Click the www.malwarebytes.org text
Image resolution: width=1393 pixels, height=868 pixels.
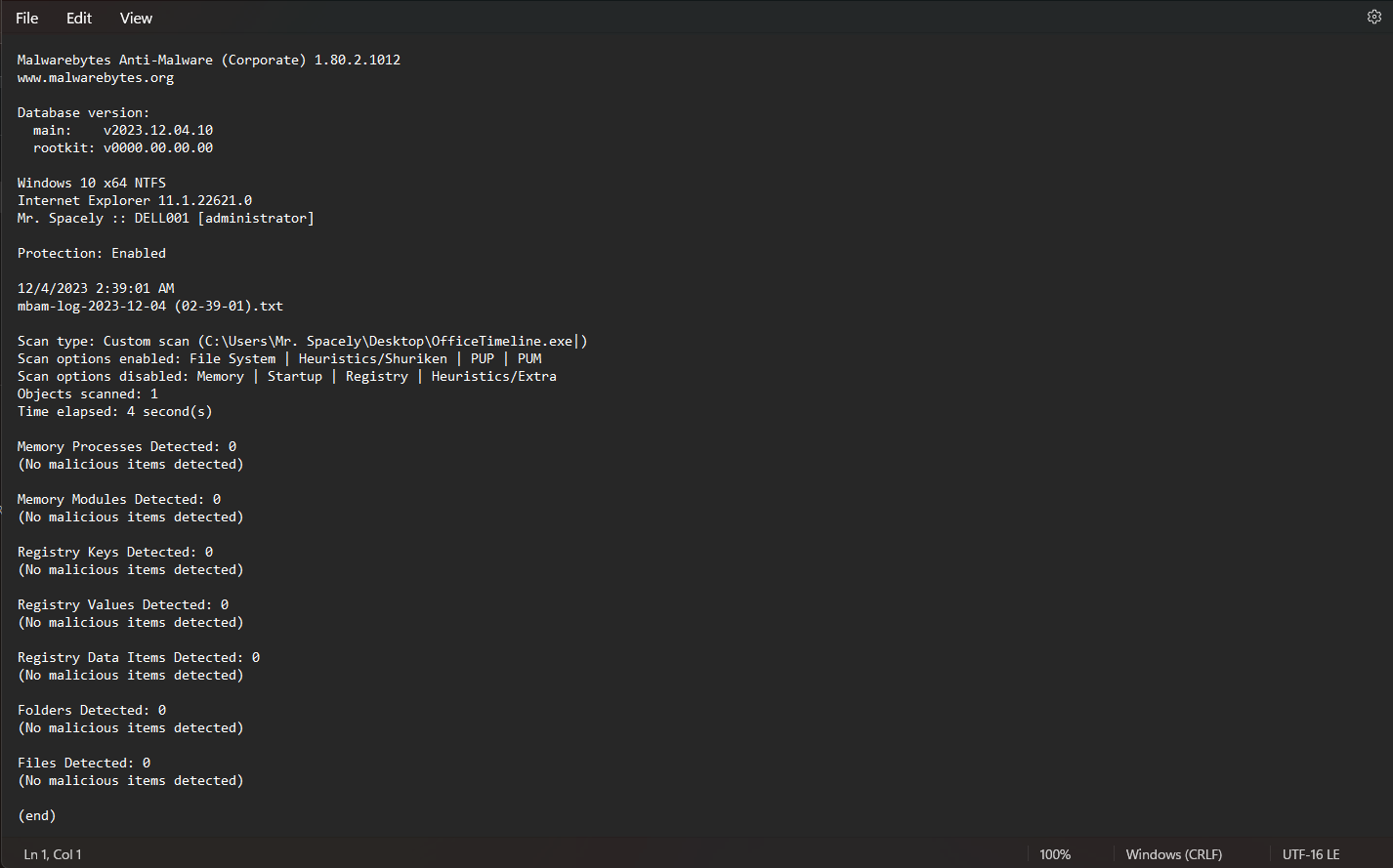96,78
